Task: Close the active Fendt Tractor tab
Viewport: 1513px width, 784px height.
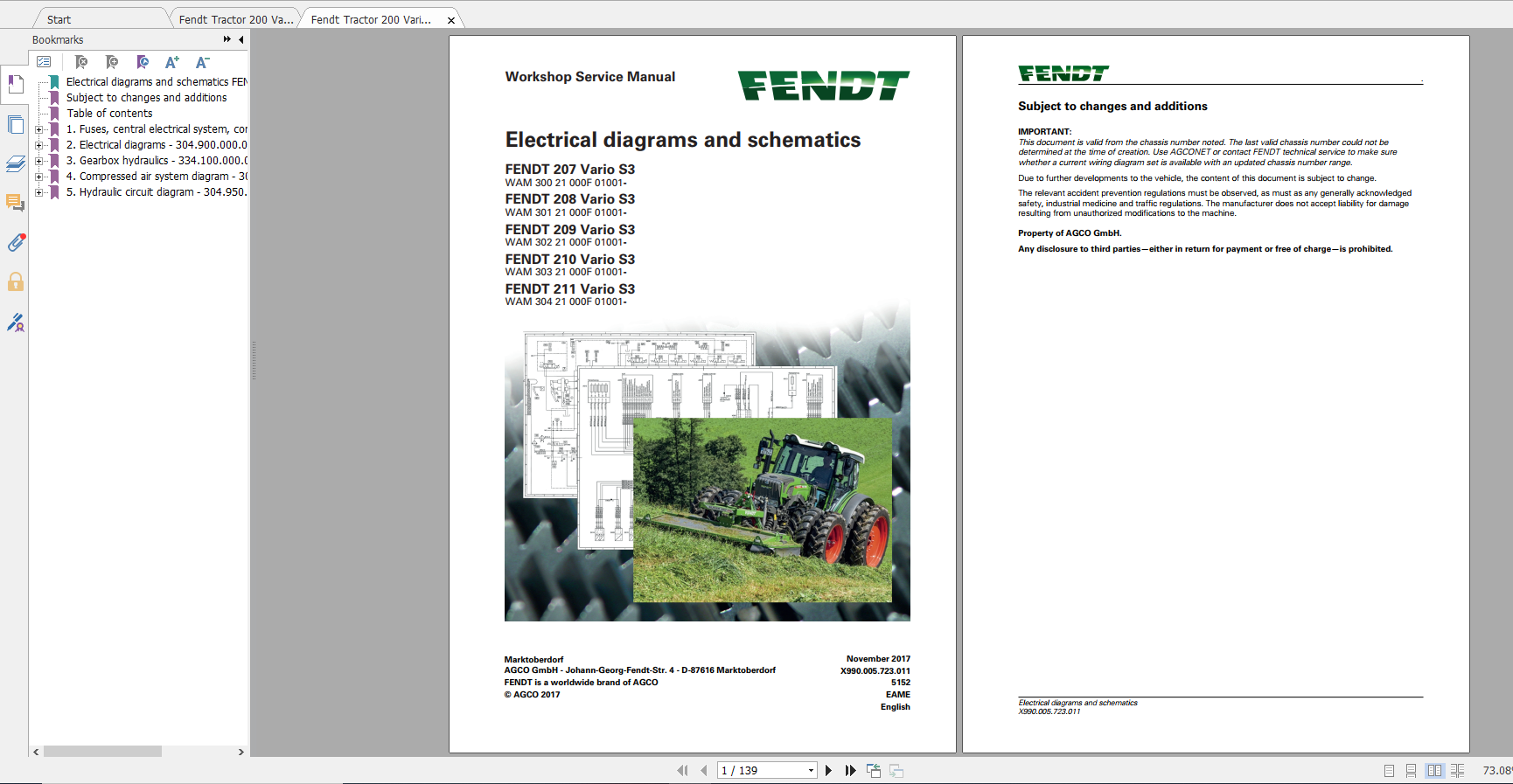Action: (x=451, y=20)
